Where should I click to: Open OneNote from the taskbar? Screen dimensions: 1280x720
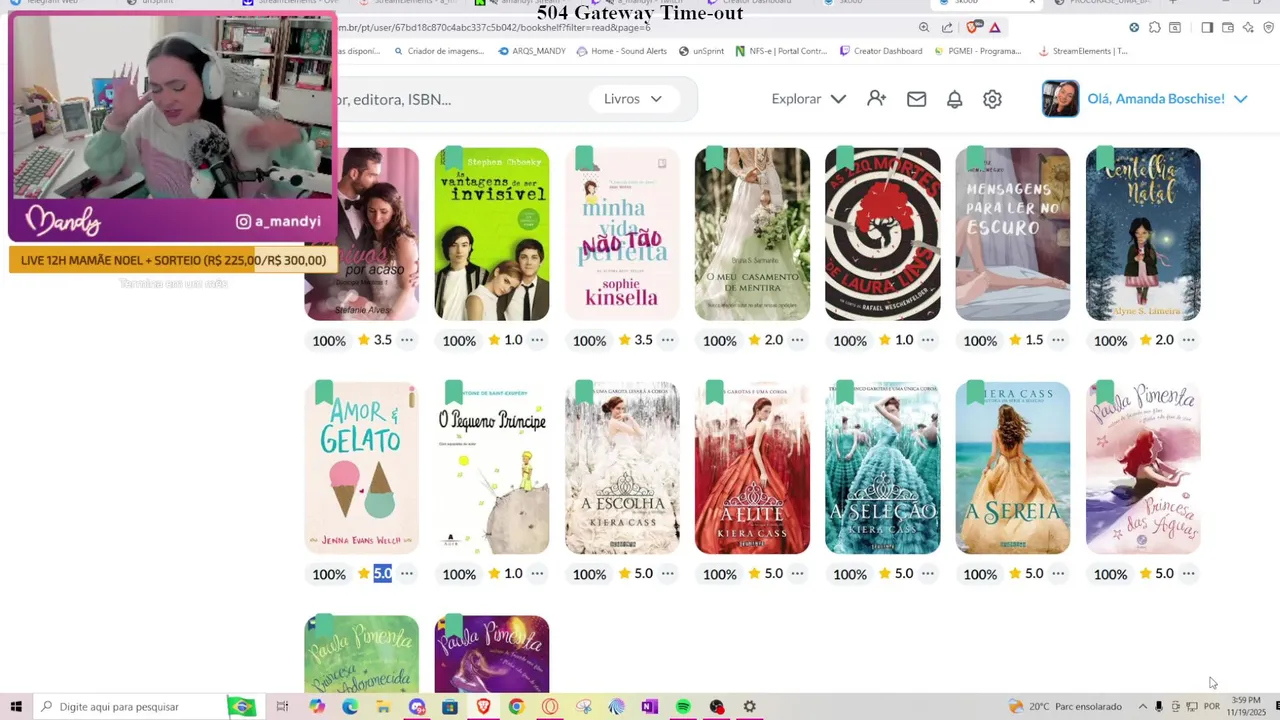click(650, 707)
